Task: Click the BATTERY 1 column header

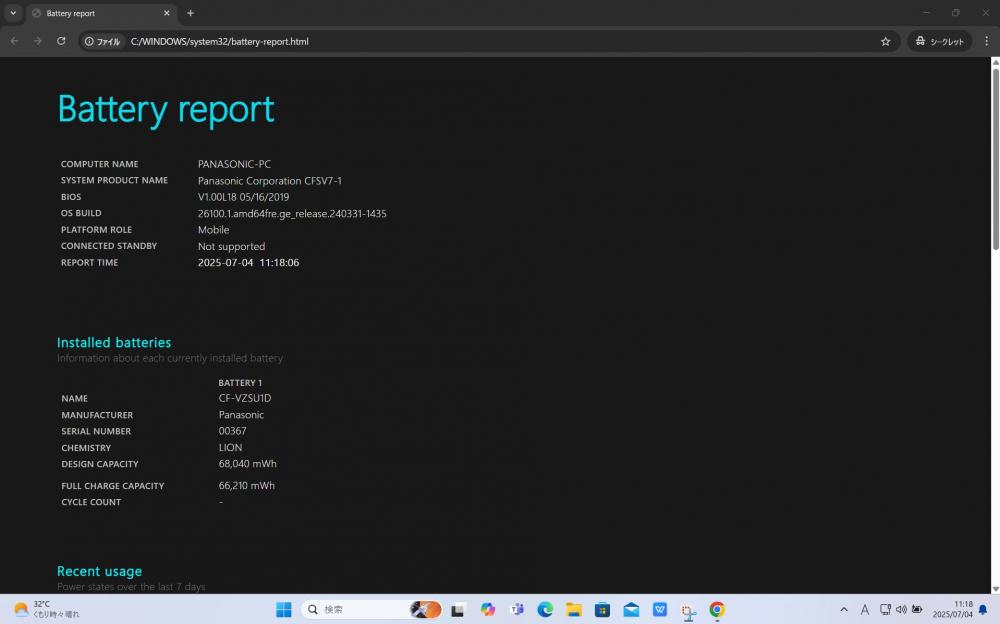Action: coord(240,383)
